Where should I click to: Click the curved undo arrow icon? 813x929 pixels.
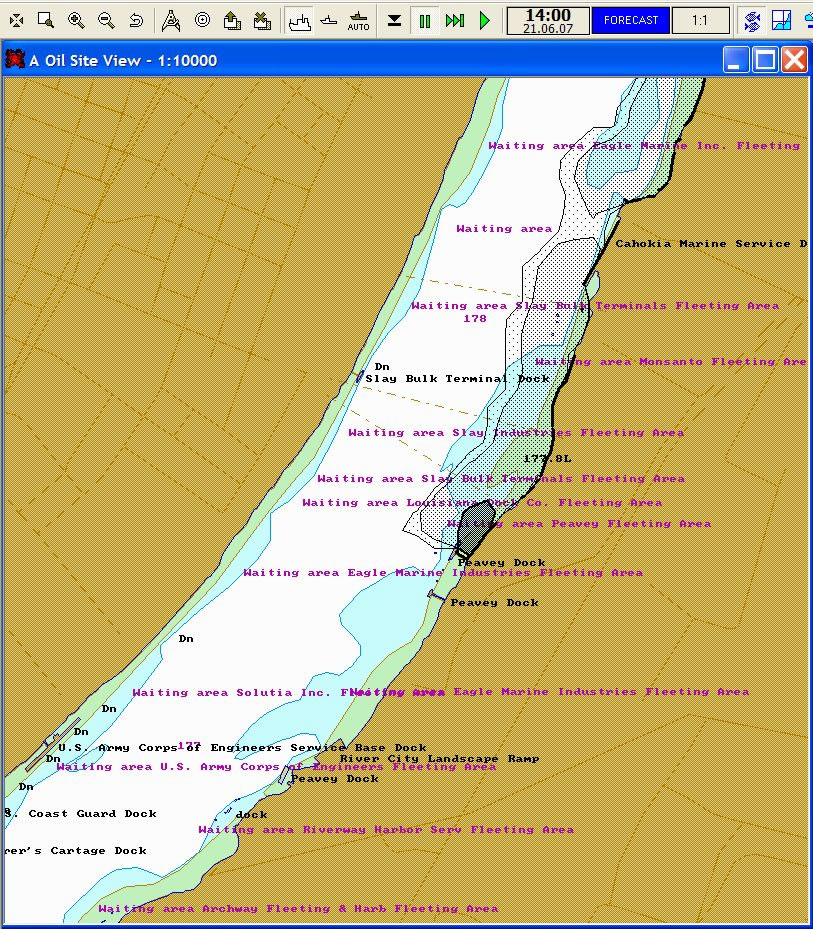136,21
